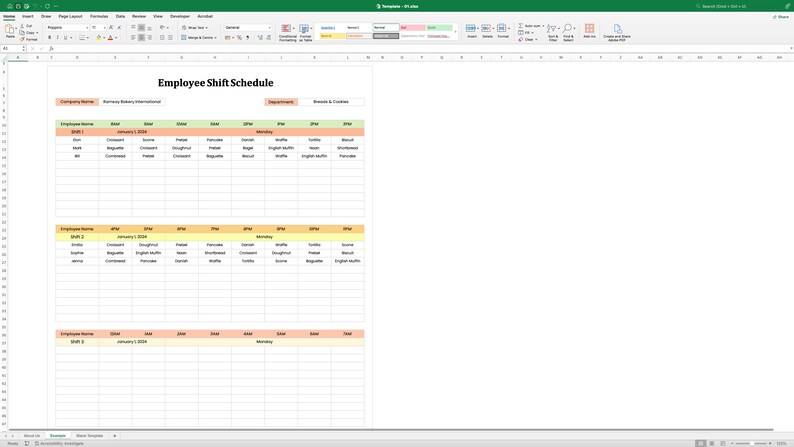
Task: Expand the Clear dropdown arrow
Action: 536,39
